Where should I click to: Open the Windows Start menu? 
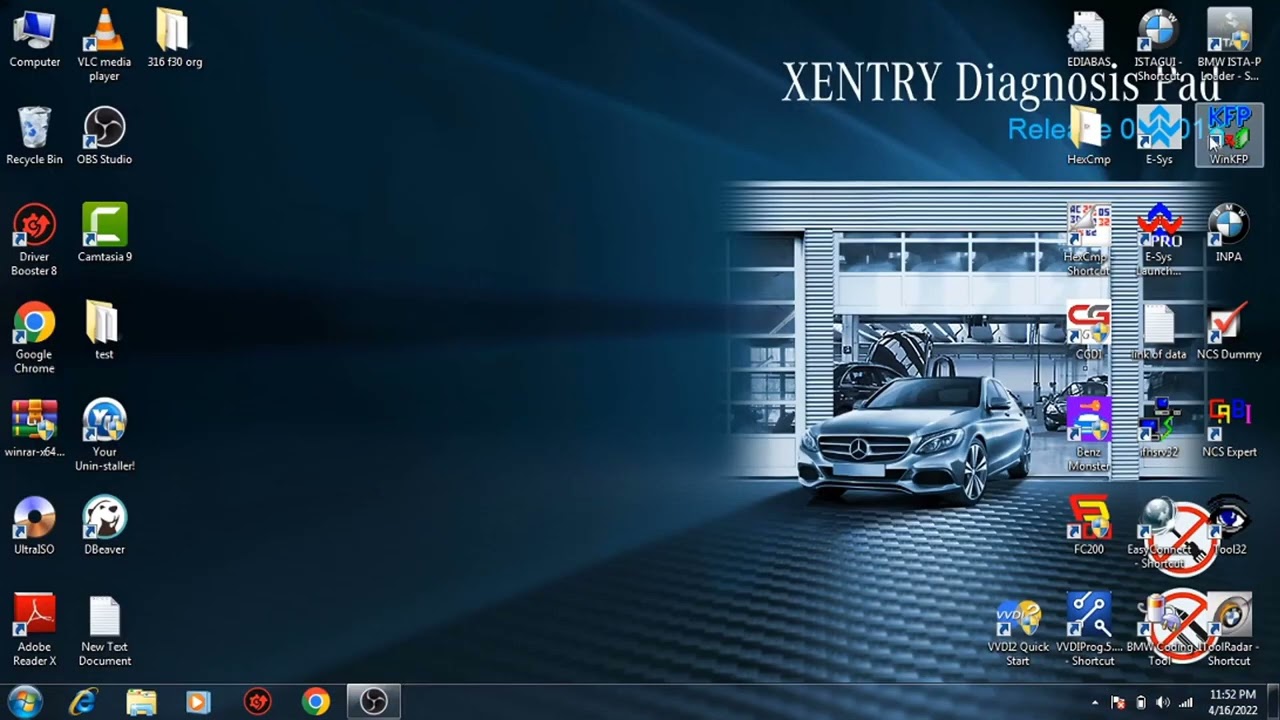tap(25, 702)
